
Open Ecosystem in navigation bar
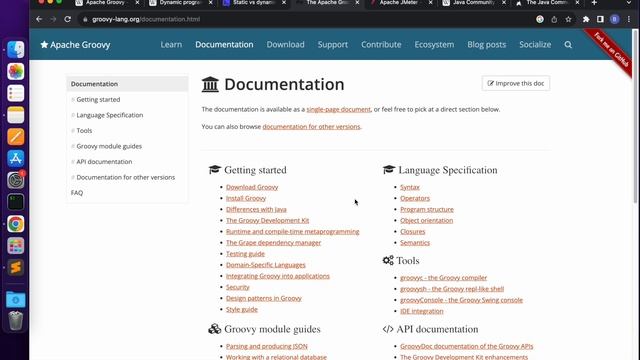pyautogui.click(x=434, y=44)
